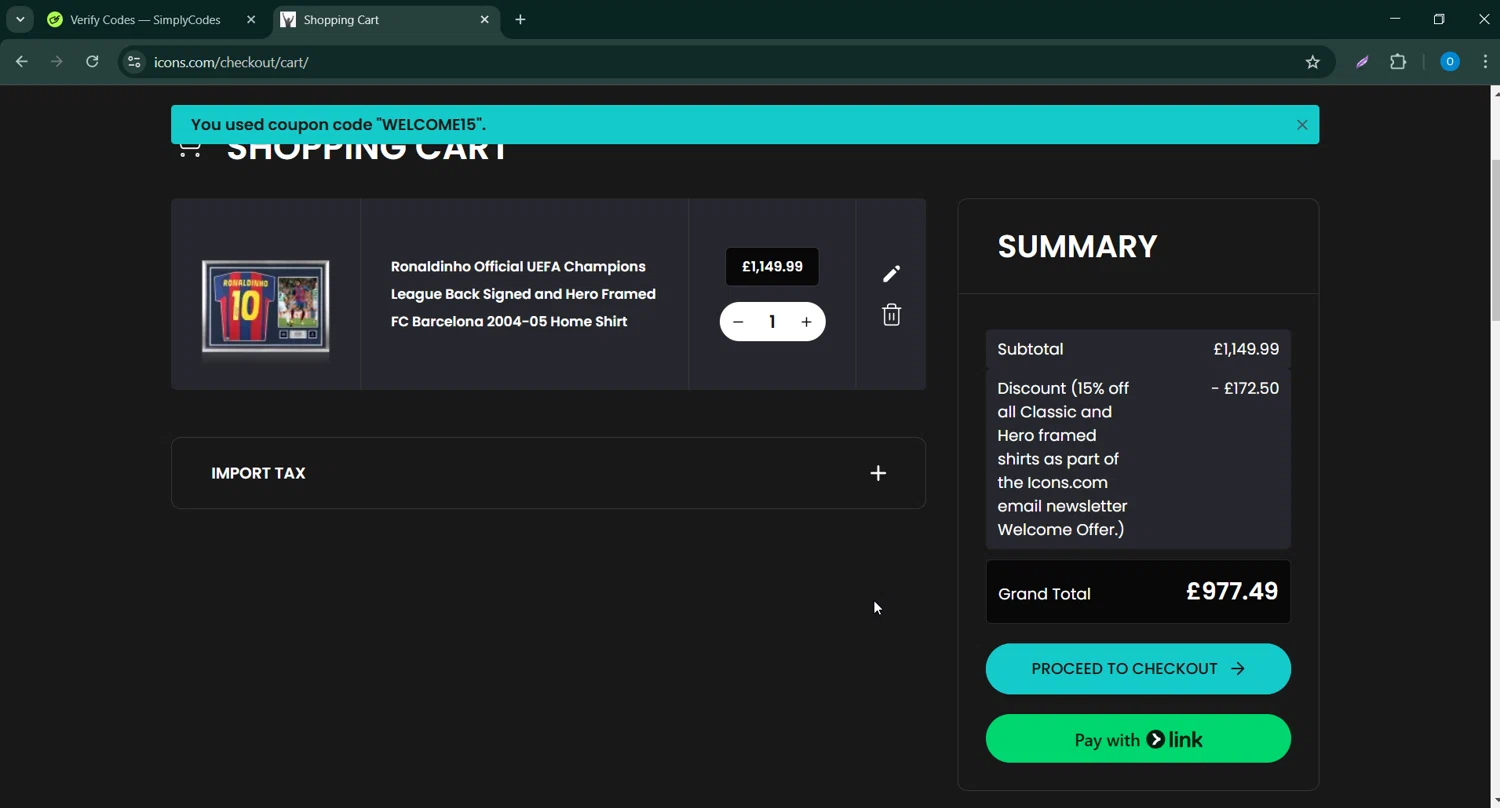1500x808 pixels.
Task: Open the Ronaldinho signed shirt product title
Action: [x=523, y=294]
